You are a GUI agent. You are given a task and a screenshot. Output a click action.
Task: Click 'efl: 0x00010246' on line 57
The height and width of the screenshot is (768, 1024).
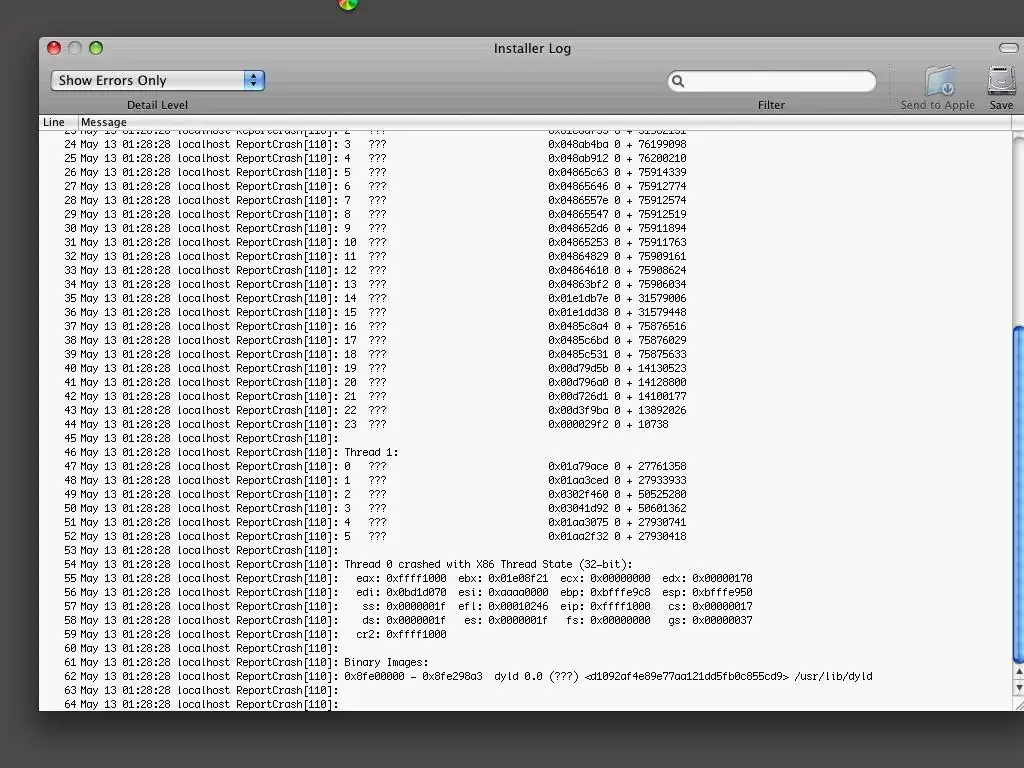(x=503, y=607)
